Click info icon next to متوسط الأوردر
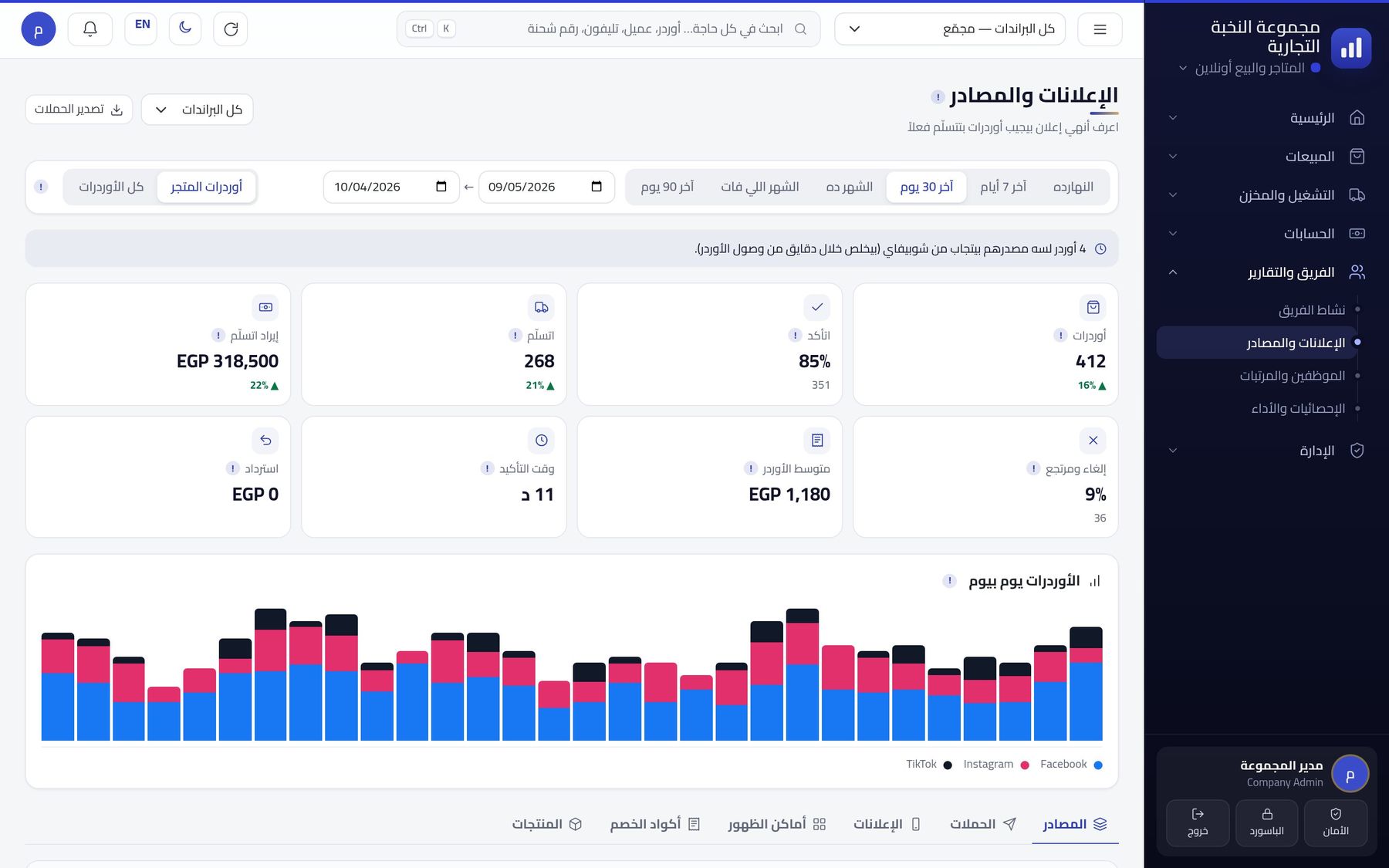The height and width of the screenshot is (868, 1389). [x=751, y=468]
